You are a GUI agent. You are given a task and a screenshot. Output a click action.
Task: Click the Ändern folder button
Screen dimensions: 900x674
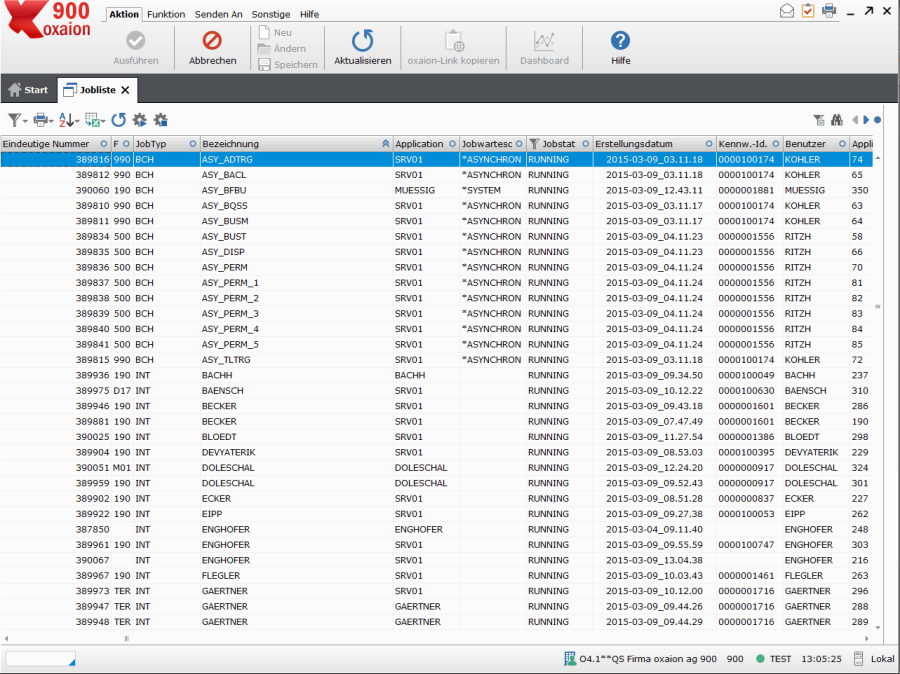282,49
